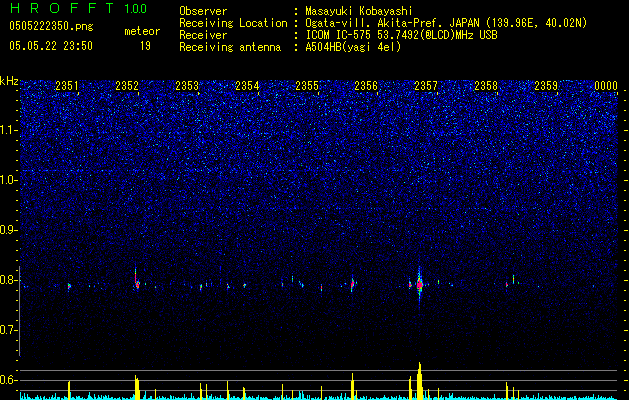Click the kHz axis unit label

(9, 81)
